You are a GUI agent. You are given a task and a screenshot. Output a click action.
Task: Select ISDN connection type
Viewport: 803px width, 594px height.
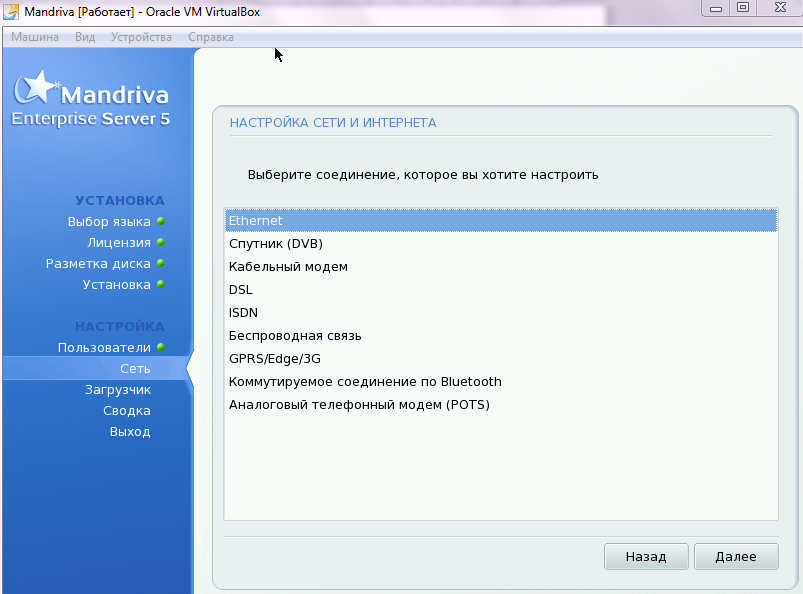pos(501,312)
